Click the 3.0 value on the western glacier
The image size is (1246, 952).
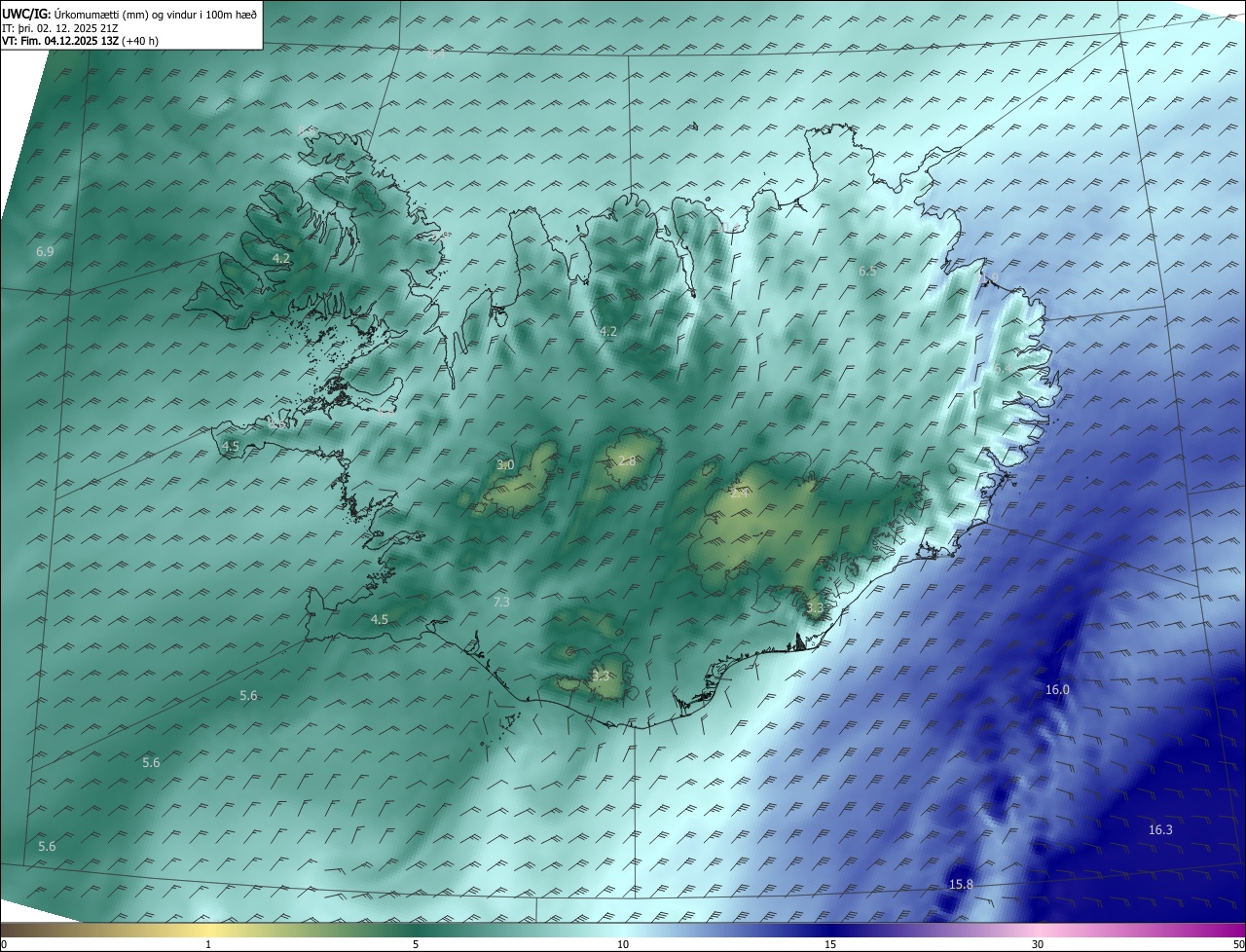click(x=505, y=465)
